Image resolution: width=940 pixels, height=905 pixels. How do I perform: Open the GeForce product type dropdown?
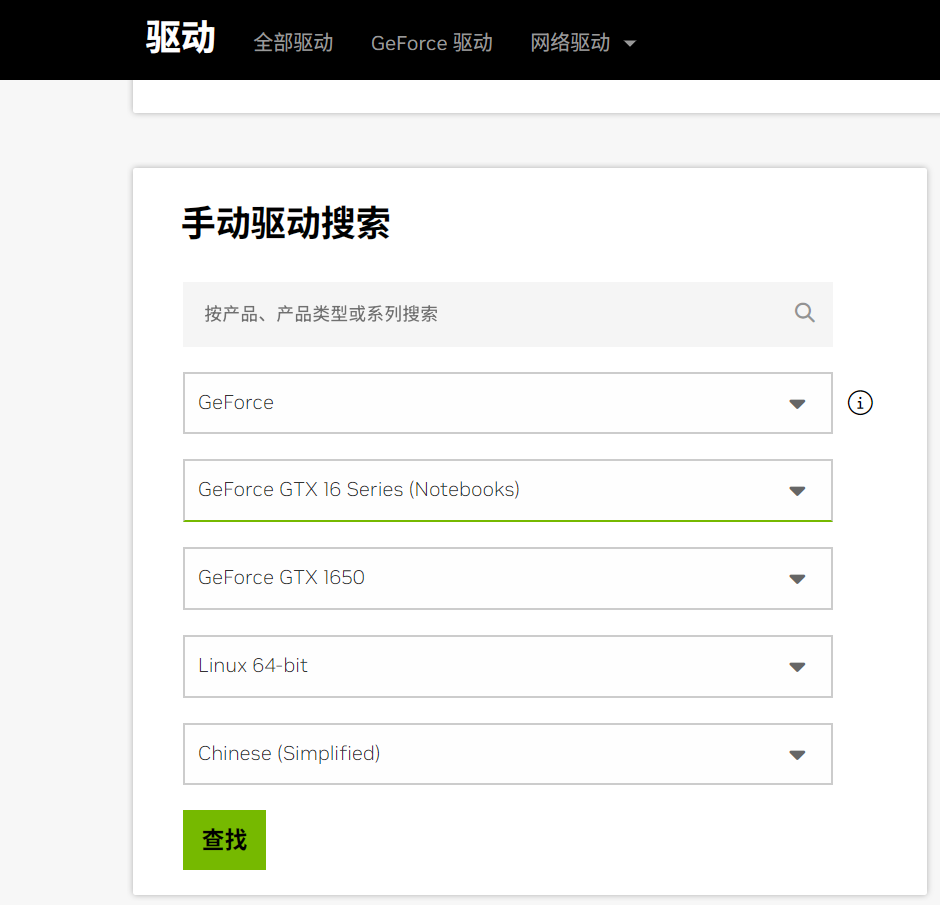[507, 403]
